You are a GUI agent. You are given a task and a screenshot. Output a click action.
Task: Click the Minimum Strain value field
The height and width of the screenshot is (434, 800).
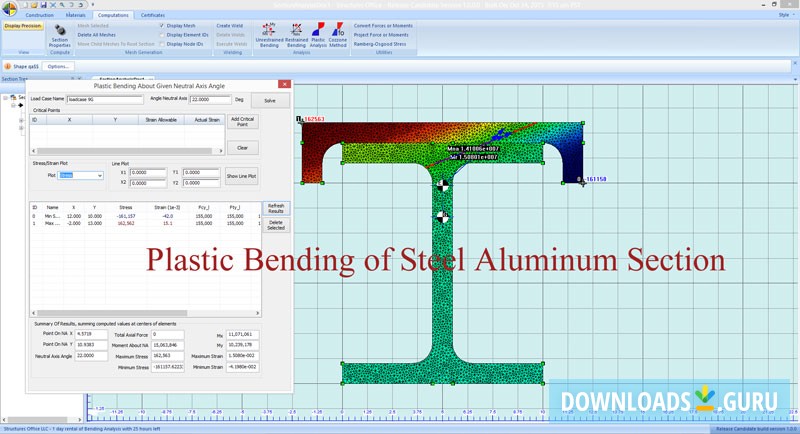(242, 367)
